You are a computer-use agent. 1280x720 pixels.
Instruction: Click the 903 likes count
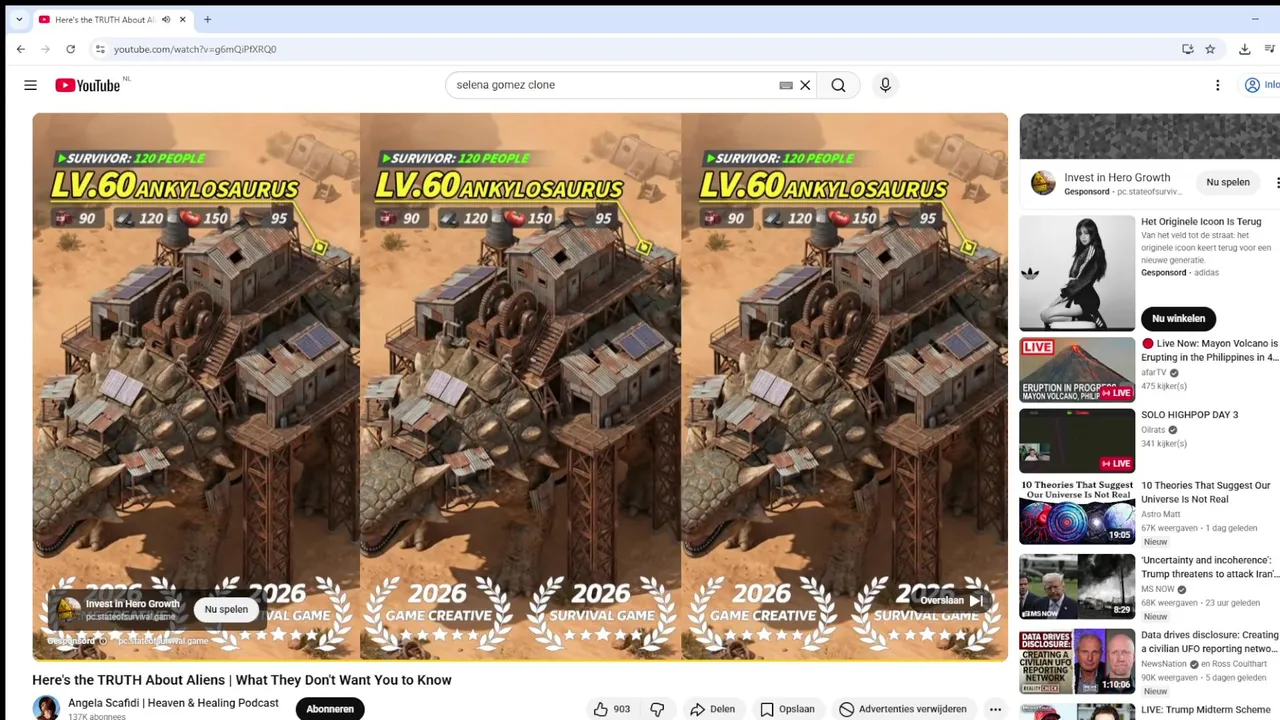(x=622, y=709)
